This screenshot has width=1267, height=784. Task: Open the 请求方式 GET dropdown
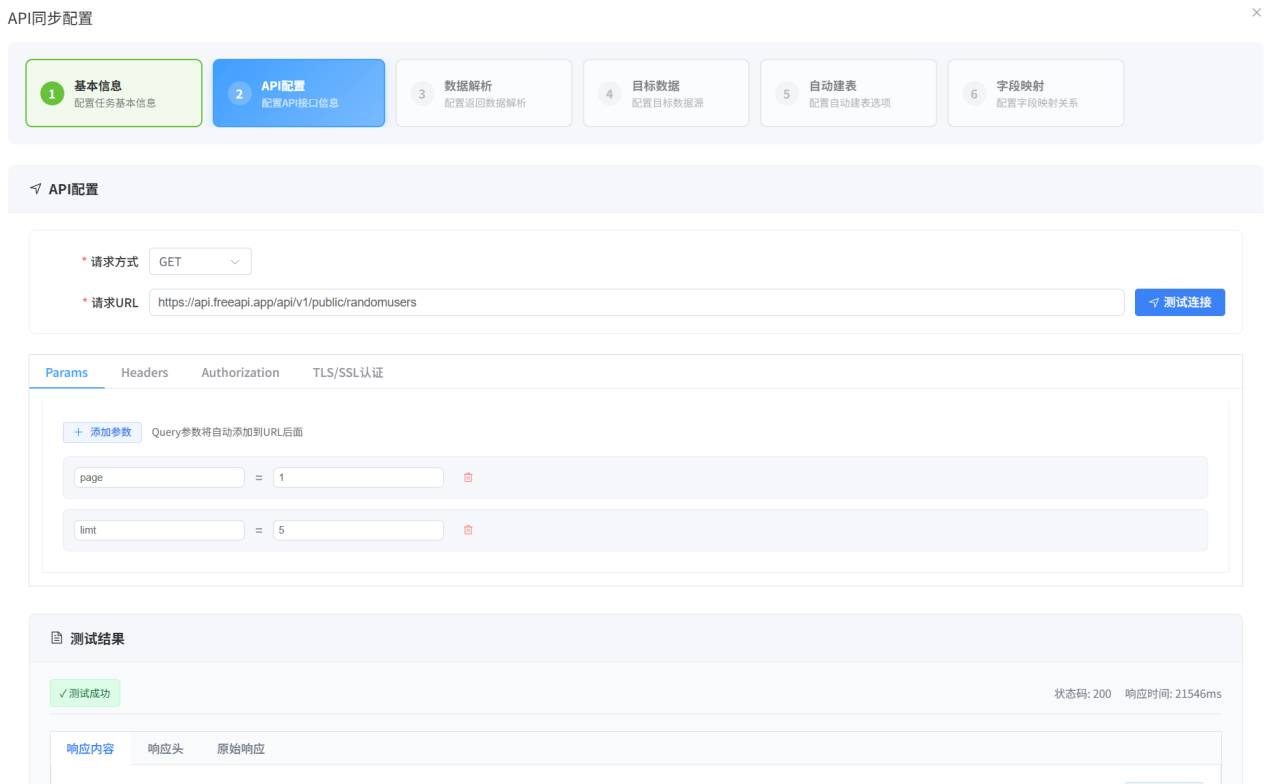(200, 262)
